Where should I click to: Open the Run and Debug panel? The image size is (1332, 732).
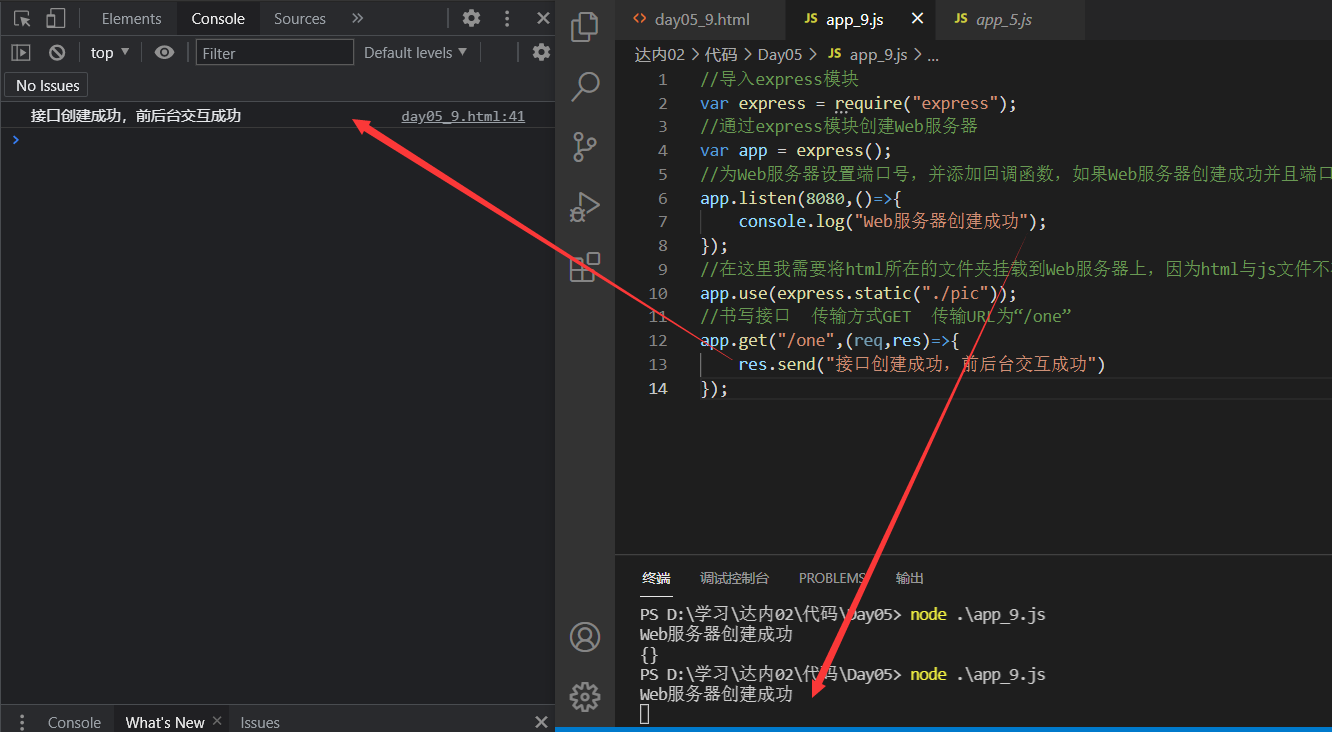(x=585, y=207)
